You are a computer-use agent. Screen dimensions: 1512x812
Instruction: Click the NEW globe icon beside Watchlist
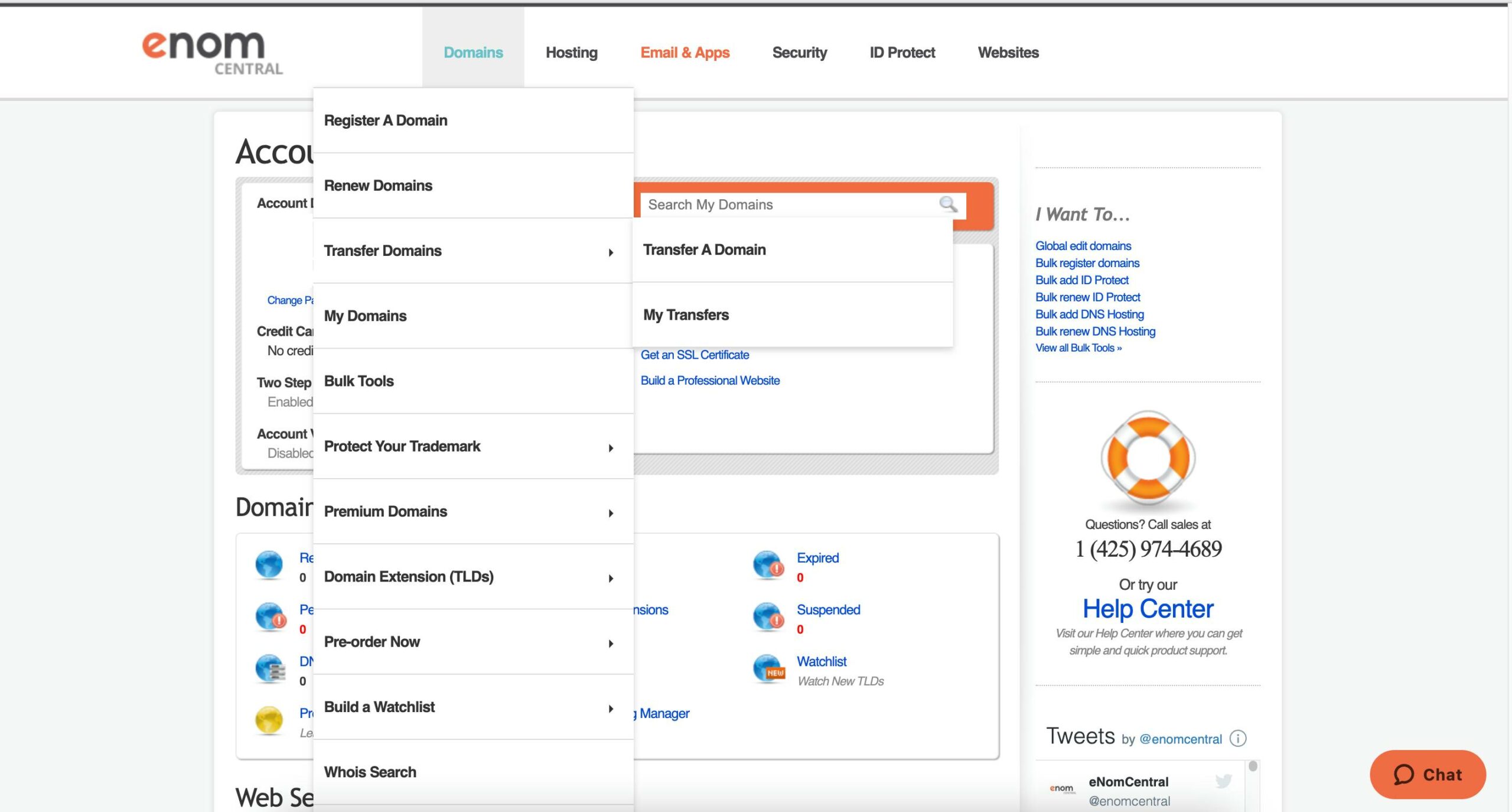[x=768, y=668]
